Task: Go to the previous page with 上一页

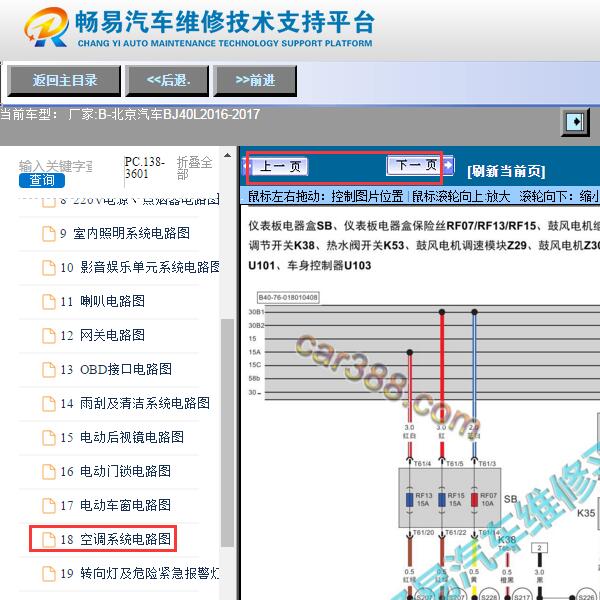Action: 280,166
